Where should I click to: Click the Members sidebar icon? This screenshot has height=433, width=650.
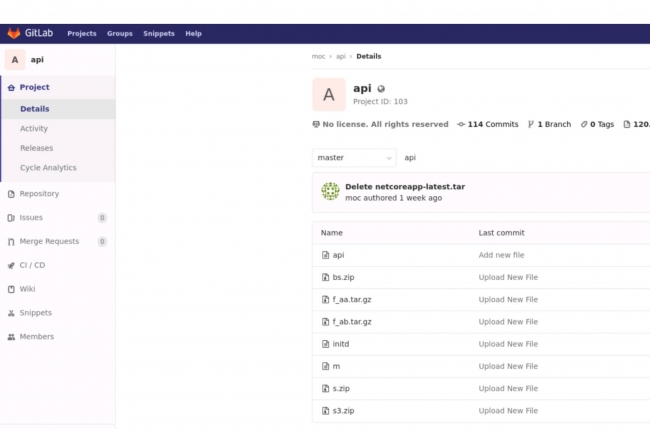click(11, 337)
